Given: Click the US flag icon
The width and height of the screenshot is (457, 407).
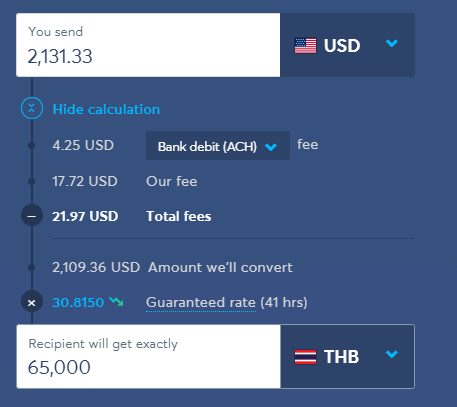Looking at the screenshot, I should coord(305,45).
